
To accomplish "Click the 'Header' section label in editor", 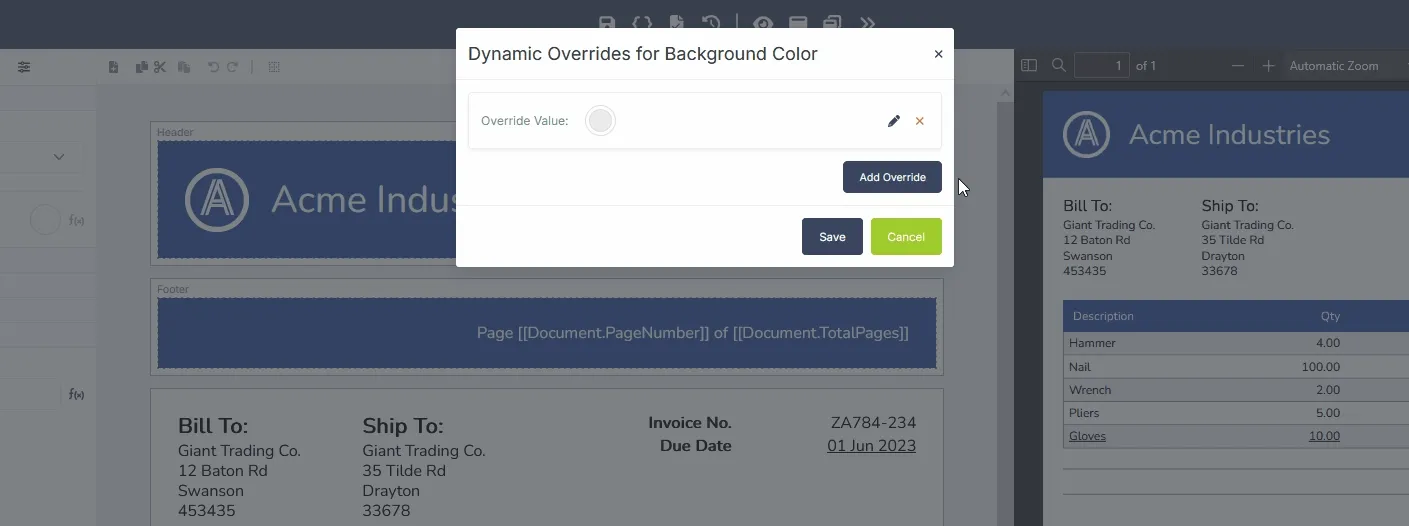I will pos(175,132).
